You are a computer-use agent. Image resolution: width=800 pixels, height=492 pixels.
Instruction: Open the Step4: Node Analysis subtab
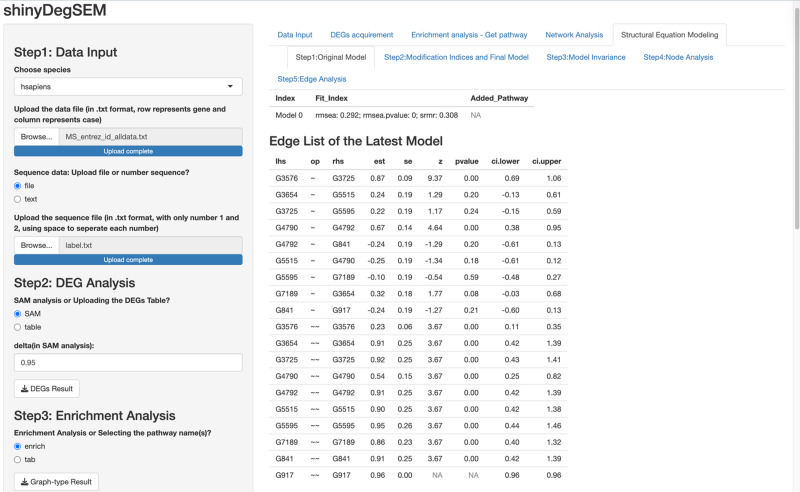click(678, 57)
